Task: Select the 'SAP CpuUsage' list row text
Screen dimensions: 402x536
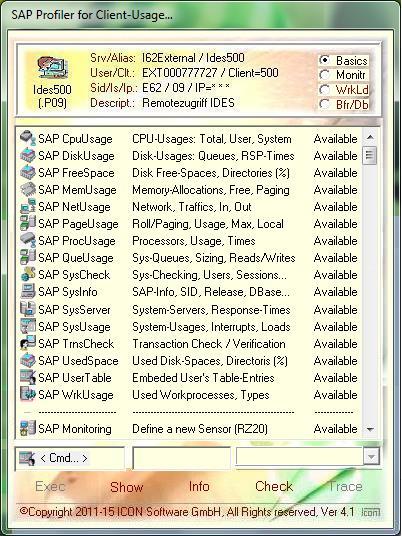Action: 75,139
